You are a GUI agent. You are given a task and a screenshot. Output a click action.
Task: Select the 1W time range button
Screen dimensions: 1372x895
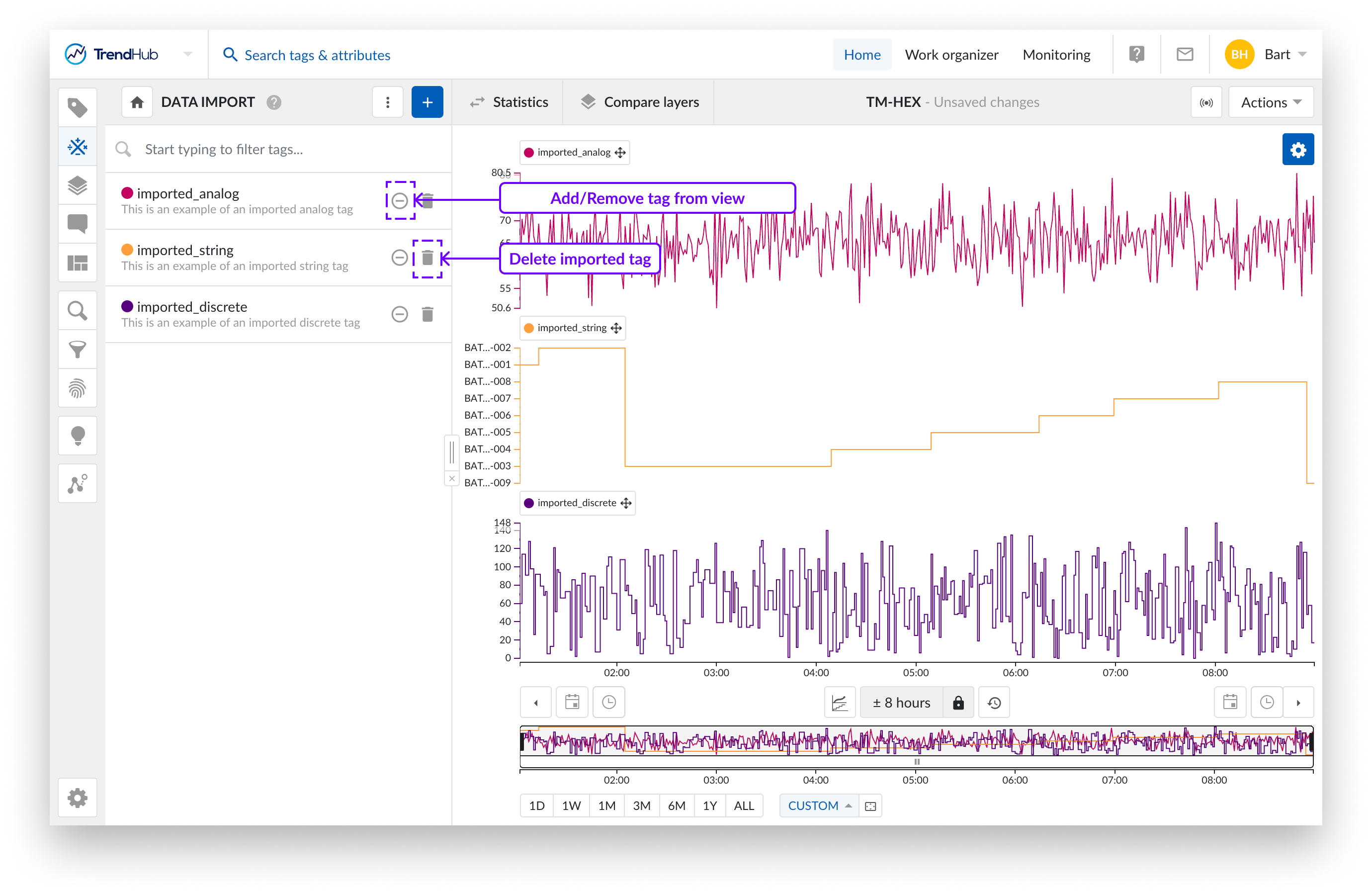click(x=571, y=805)
